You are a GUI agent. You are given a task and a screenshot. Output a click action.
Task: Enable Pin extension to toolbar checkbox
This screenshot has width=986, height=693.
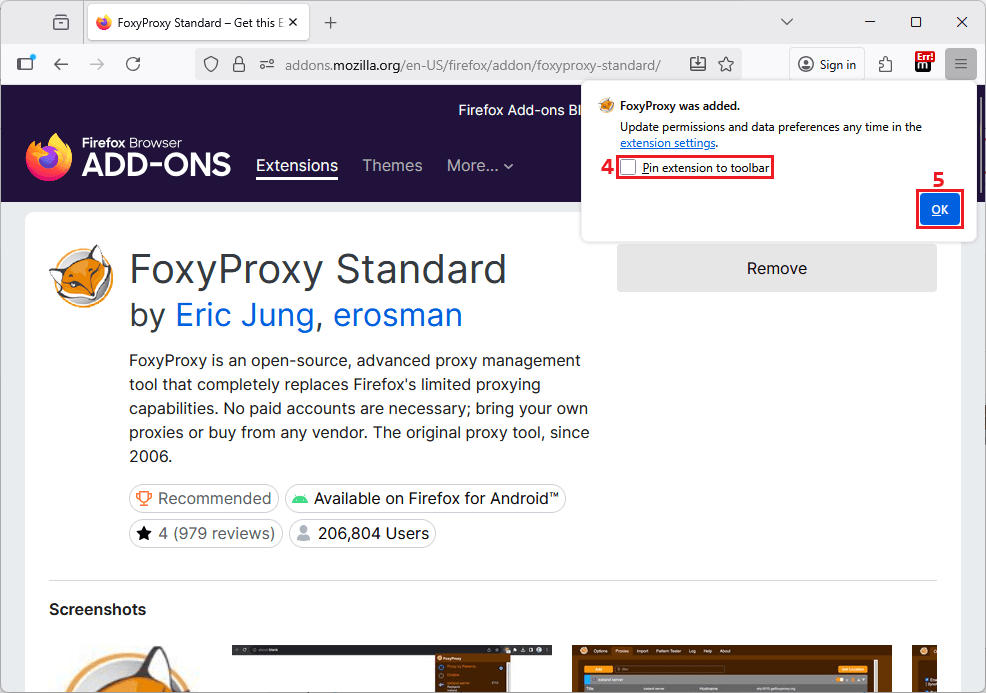(x=628, y=168)
